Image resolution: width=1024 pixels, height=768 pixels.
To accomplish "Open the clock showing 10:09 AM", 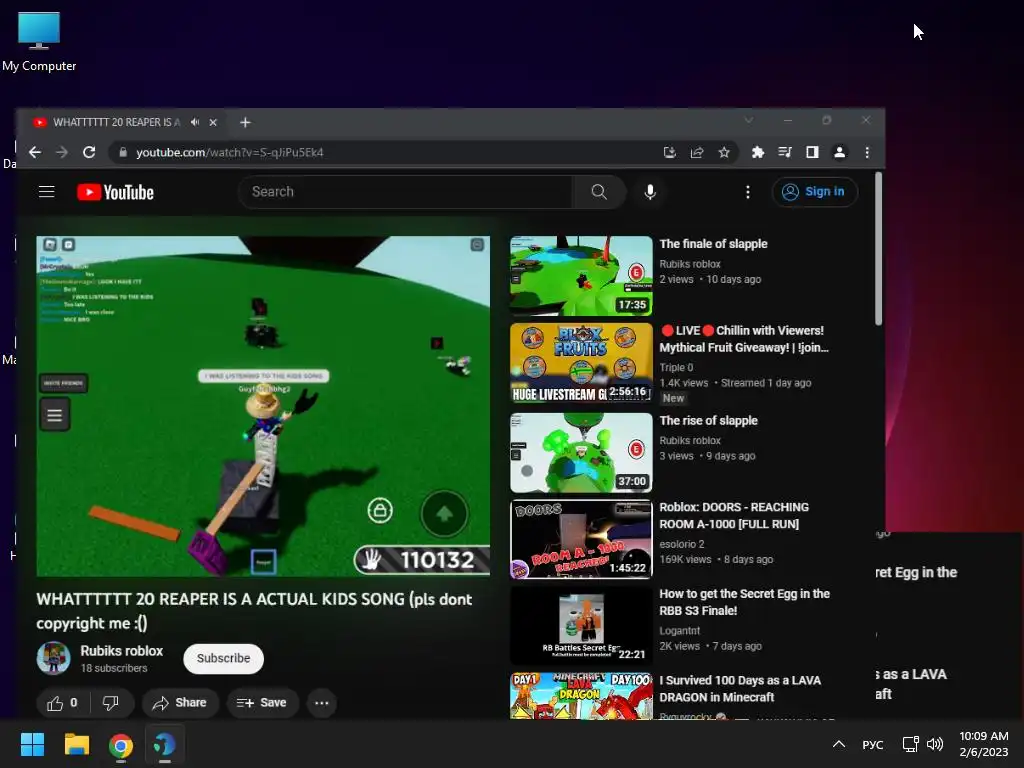I will (x=984, y=744).
